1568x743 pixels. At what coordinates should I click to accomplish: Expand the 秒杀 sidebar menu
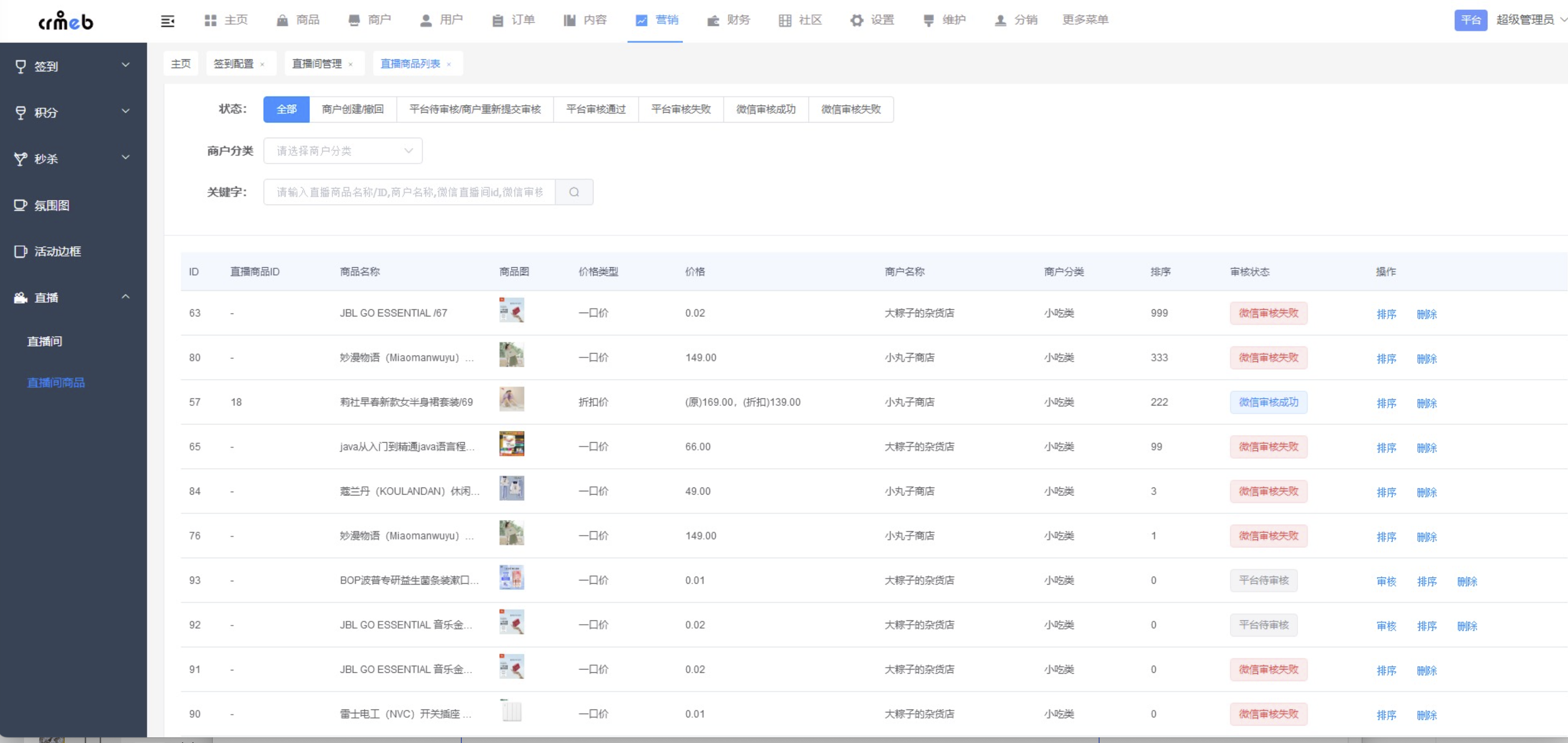[x=125, y=157]
